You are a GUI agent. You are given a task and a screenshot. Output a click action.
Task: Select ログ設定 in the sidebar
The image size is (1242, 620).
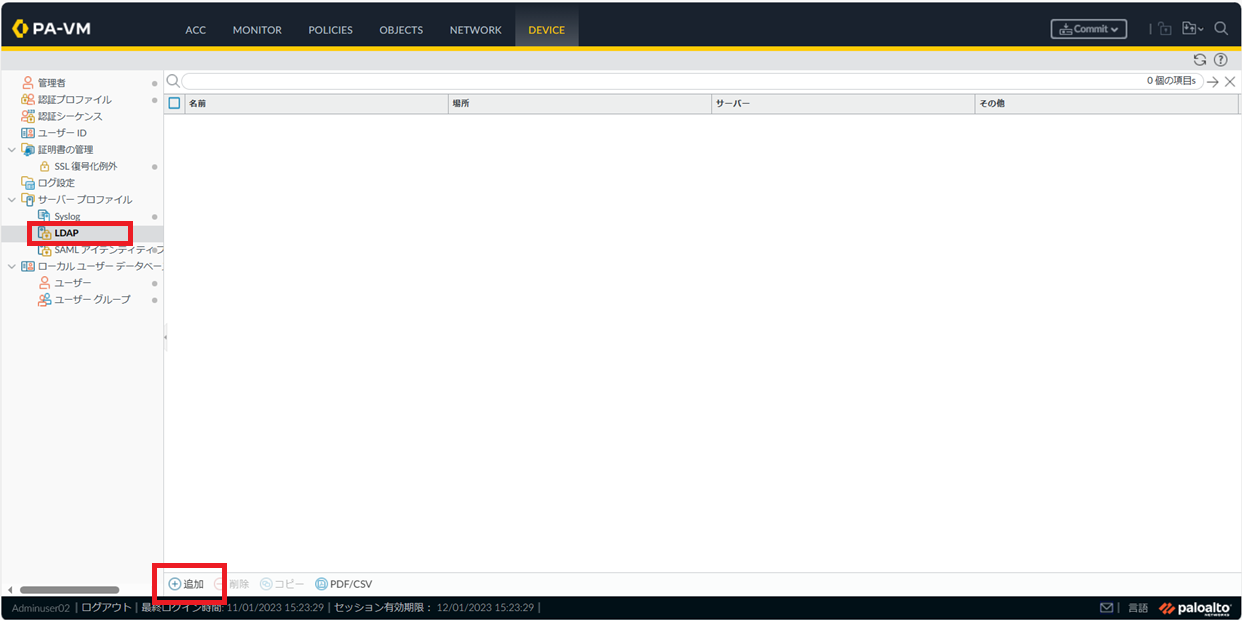coord(56,183)
